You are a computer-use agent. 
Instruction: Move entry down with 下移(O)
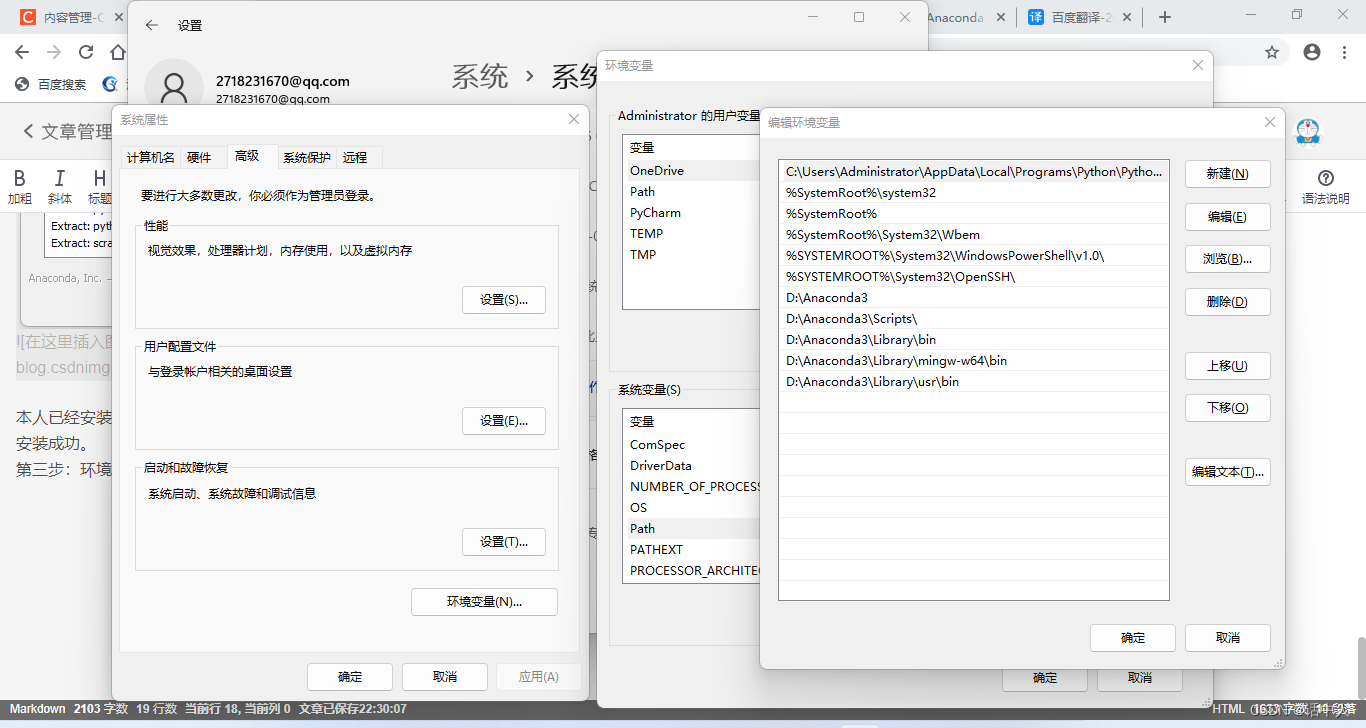click(1227, 408)
